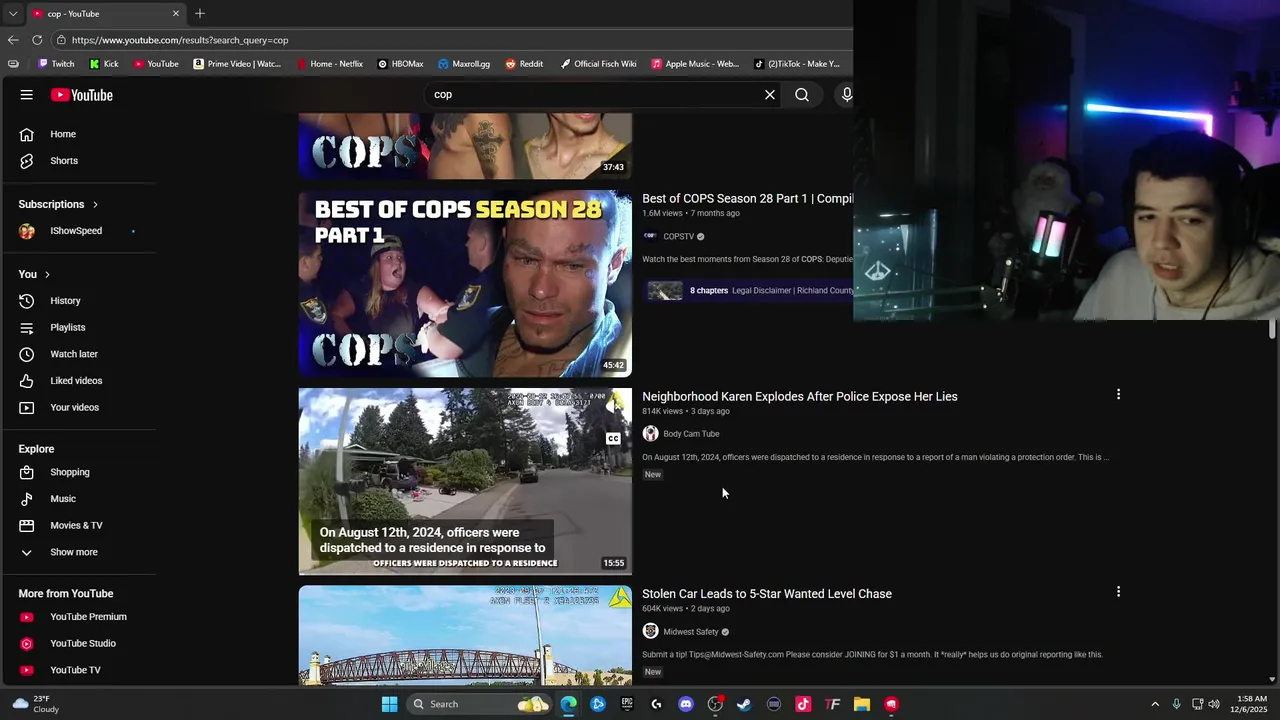Open Stolen Car Leads to 5-Star chase title

pos(767,594)
